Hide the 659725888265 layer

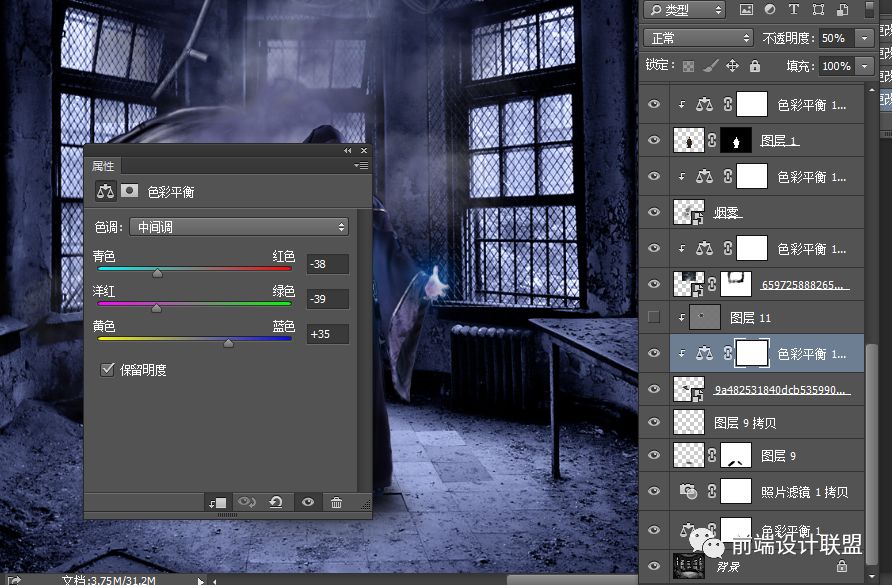[654, 283]
